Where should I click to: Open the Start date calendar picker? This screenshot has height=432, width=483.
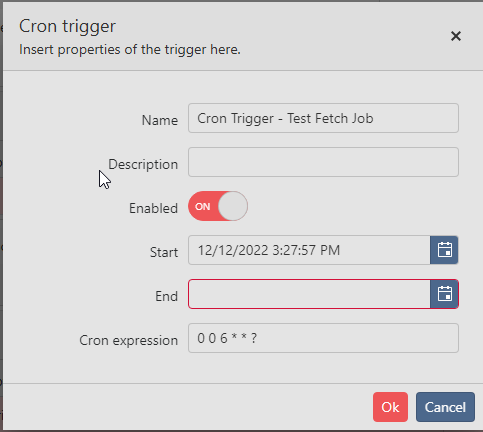(444, 250)
